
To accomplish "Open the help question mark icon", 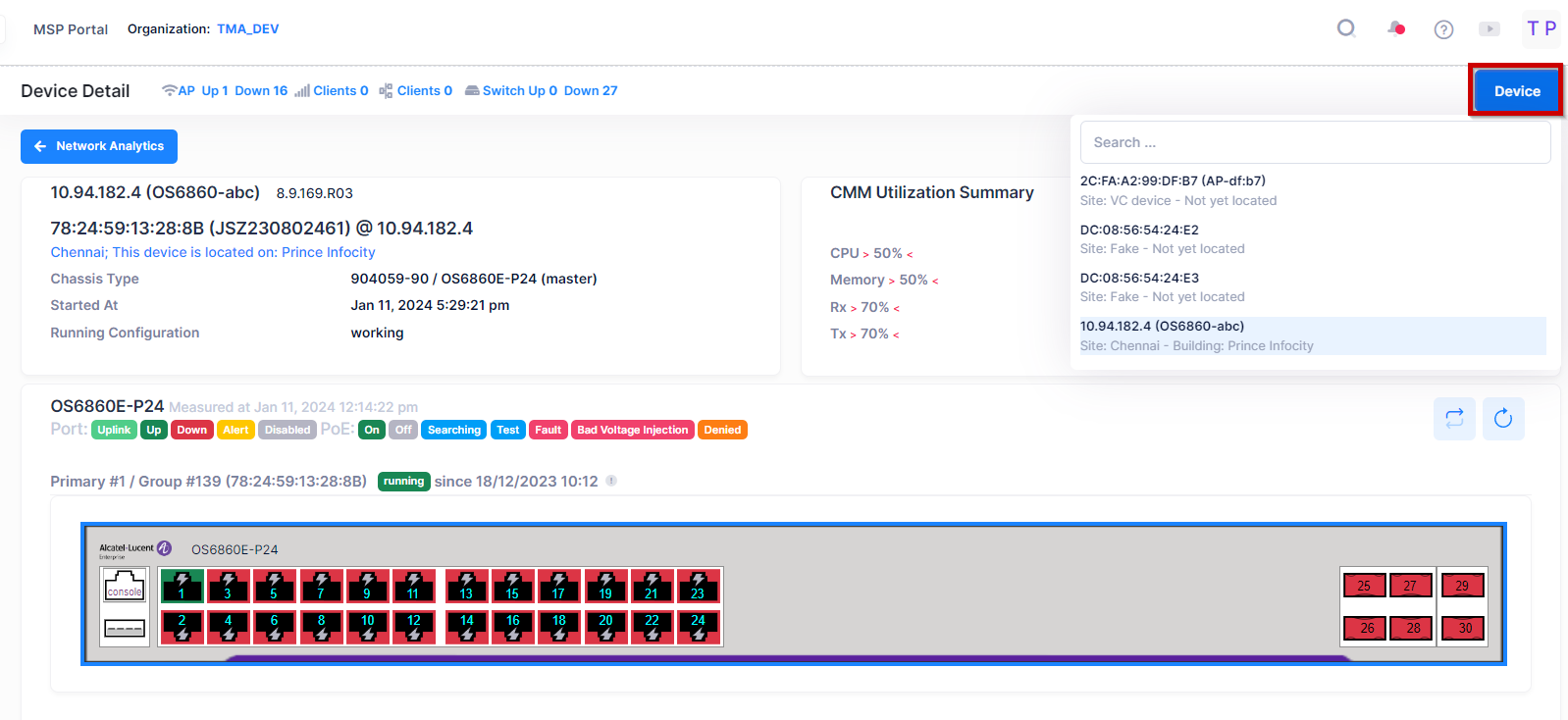I will 1443,29.
